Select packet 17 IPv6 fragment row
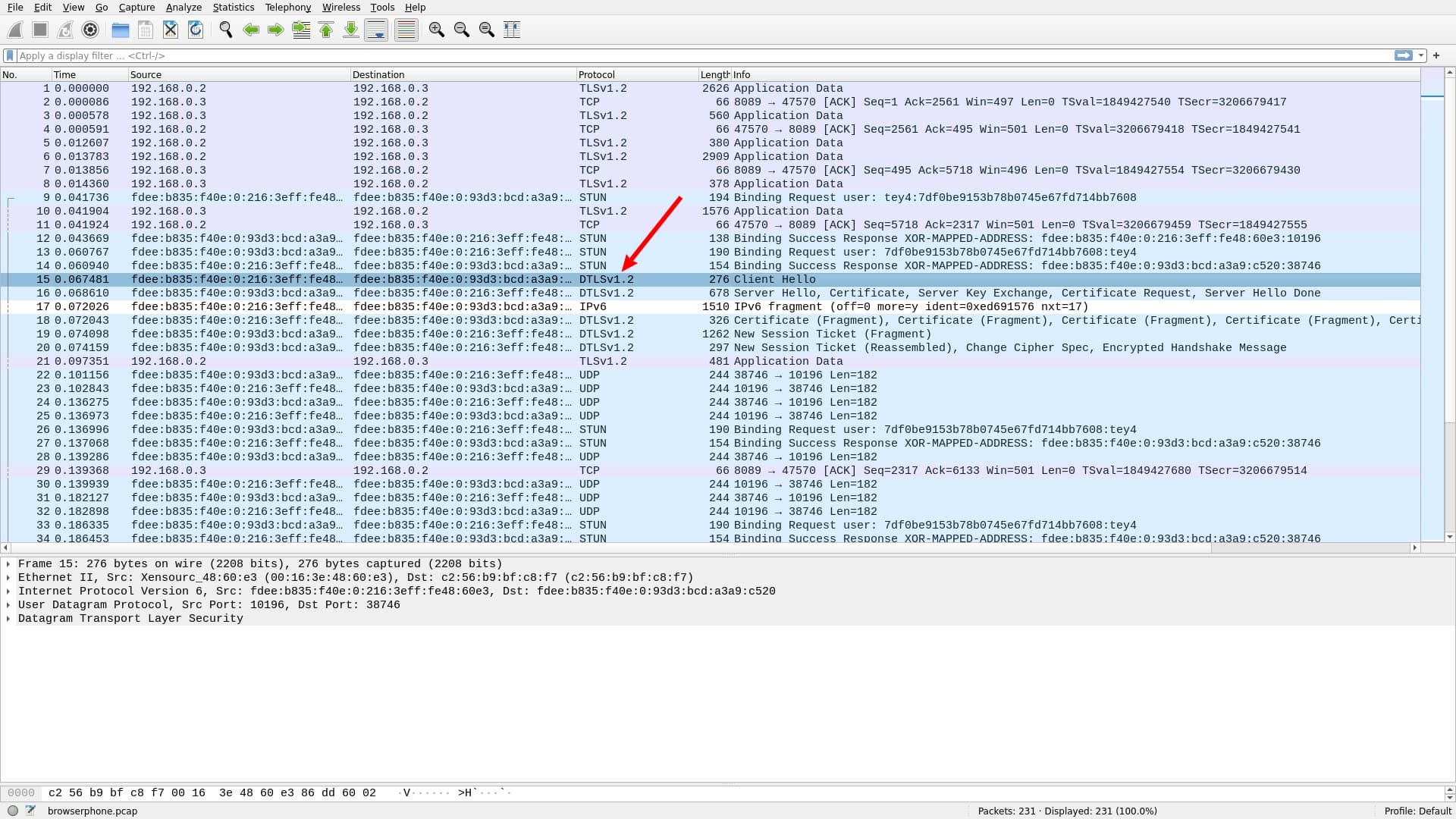The width and height of the screenshot is (1456, 819). coord(710,307)
